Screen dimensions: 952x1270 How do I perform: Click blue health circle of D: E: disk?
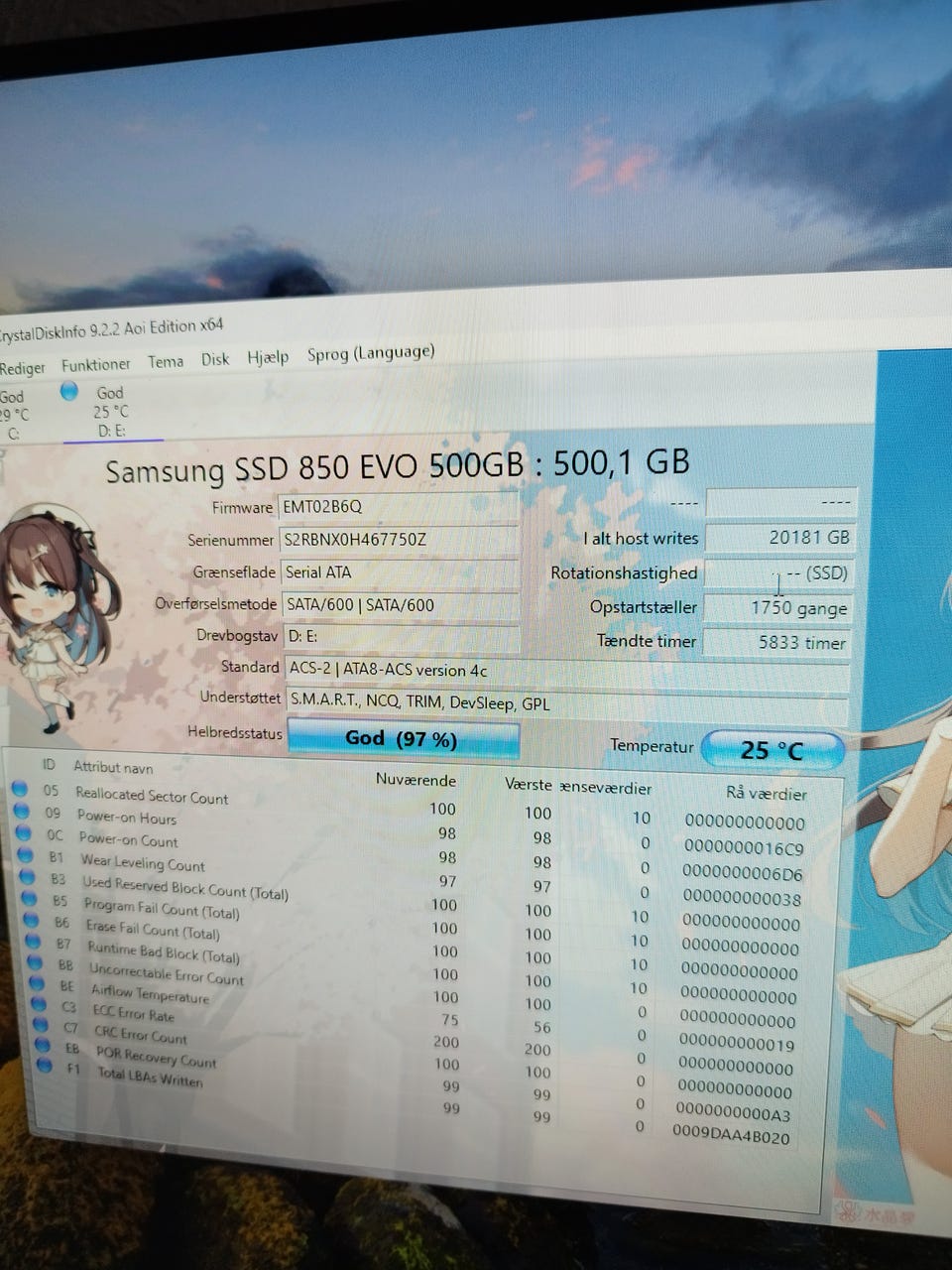68,391
